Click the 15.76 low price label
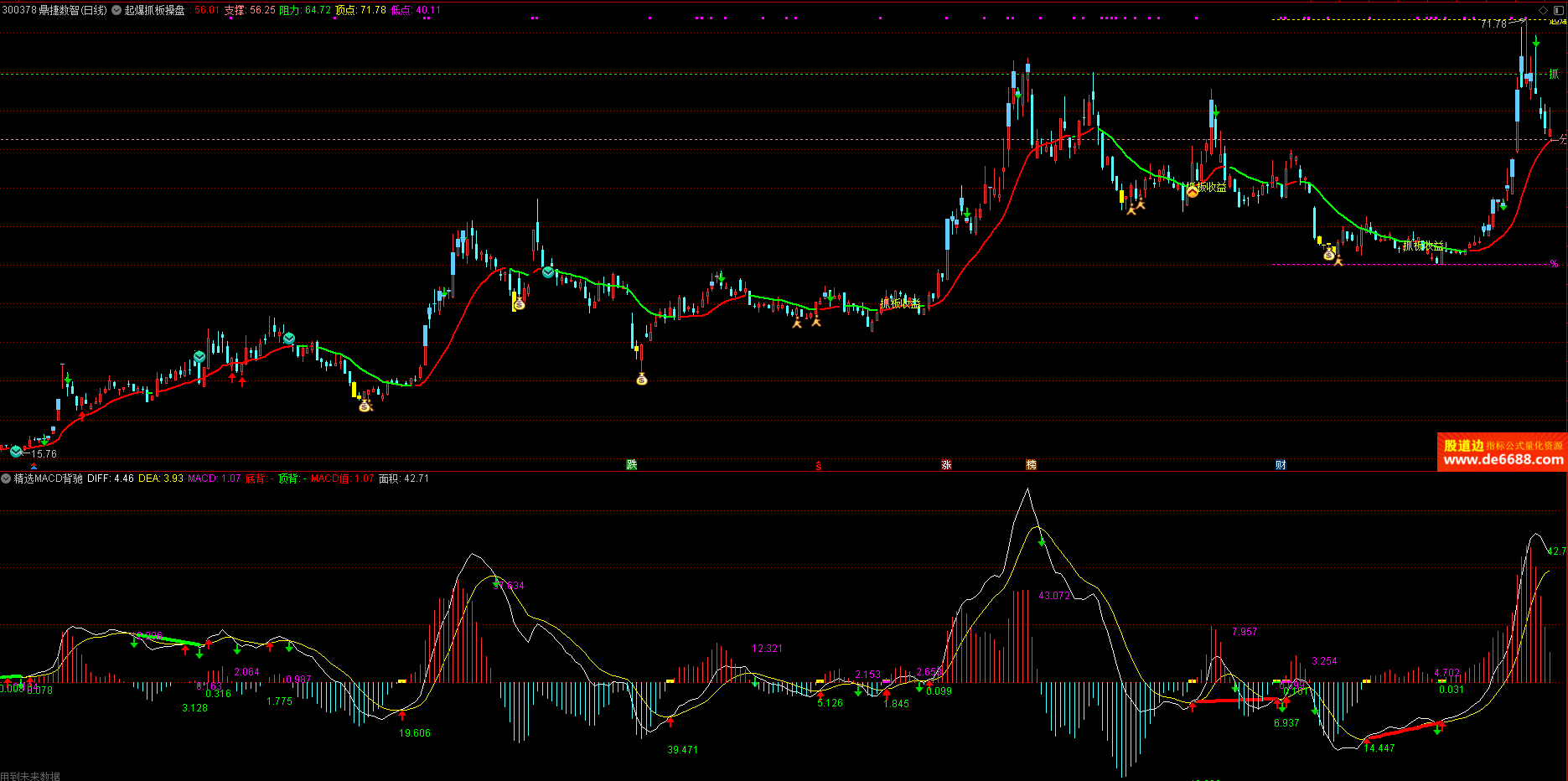1568x781 pixels. 44,454
